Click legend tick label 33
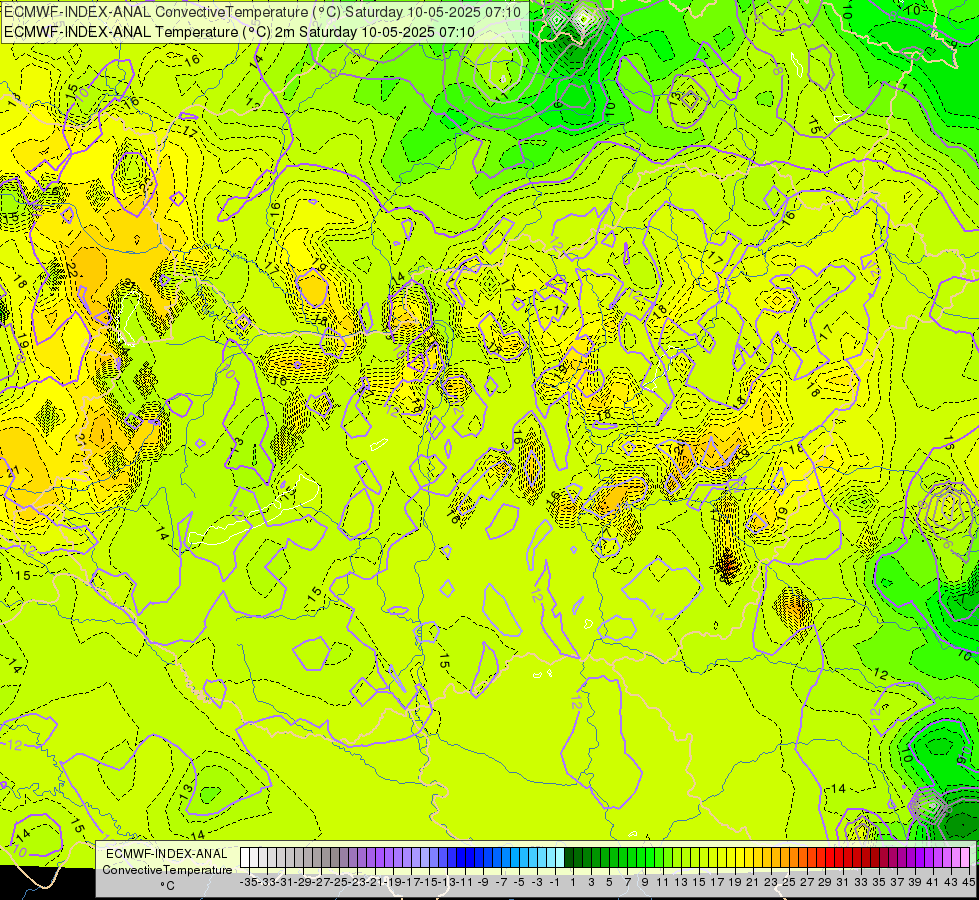979x900 pixels. [861, 882]
